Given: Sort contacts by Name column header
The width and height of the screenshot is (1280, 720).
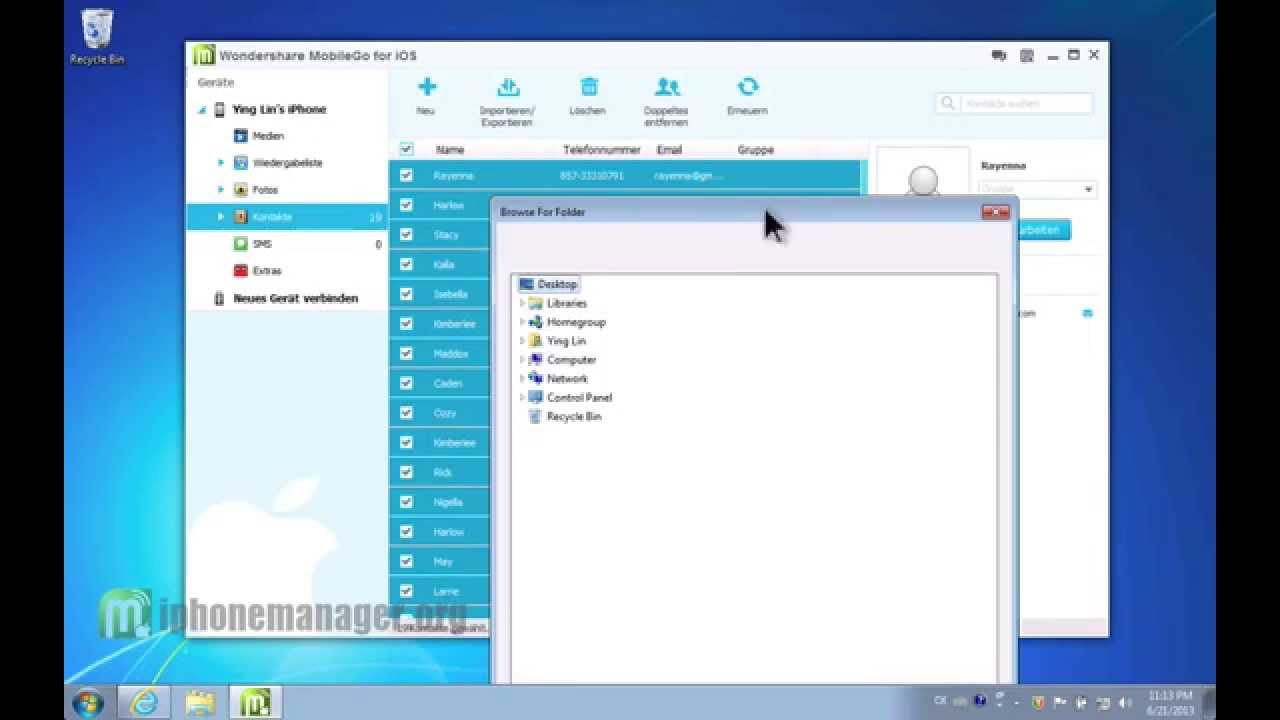Looking at the screenshot, I should pyautogui.click(x=450, y=150).
